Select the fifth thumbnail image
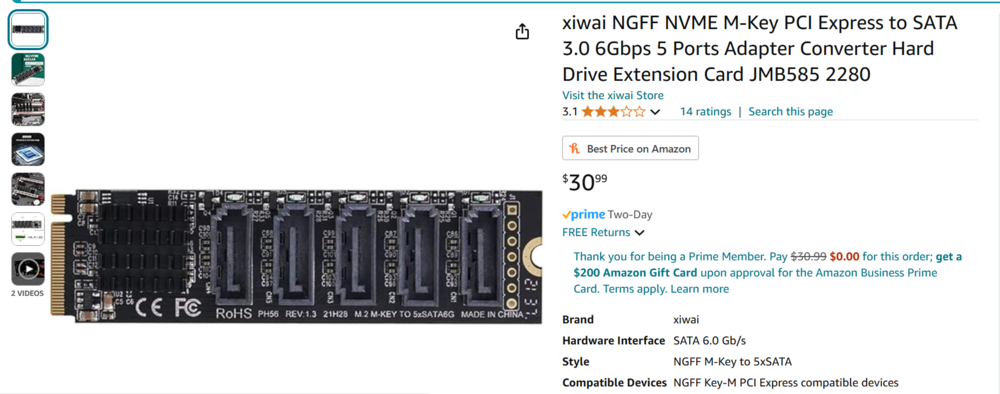Image resolution: width=1000 pixels, height=394 pixels. 28,189
